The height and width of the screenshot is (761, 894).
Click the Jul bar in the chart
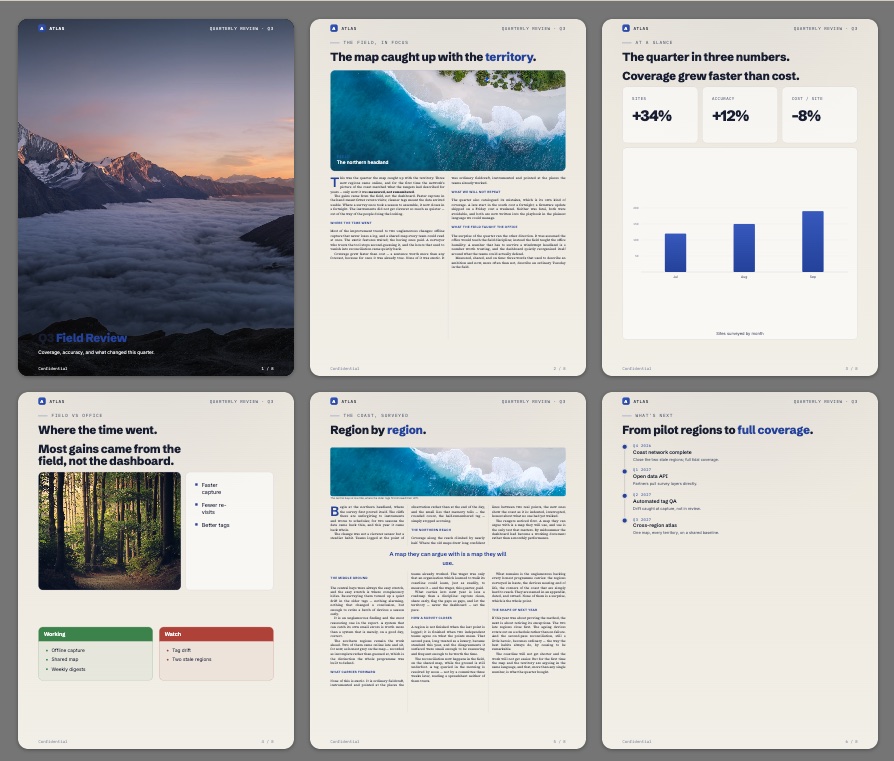click(x=675, y=253)
